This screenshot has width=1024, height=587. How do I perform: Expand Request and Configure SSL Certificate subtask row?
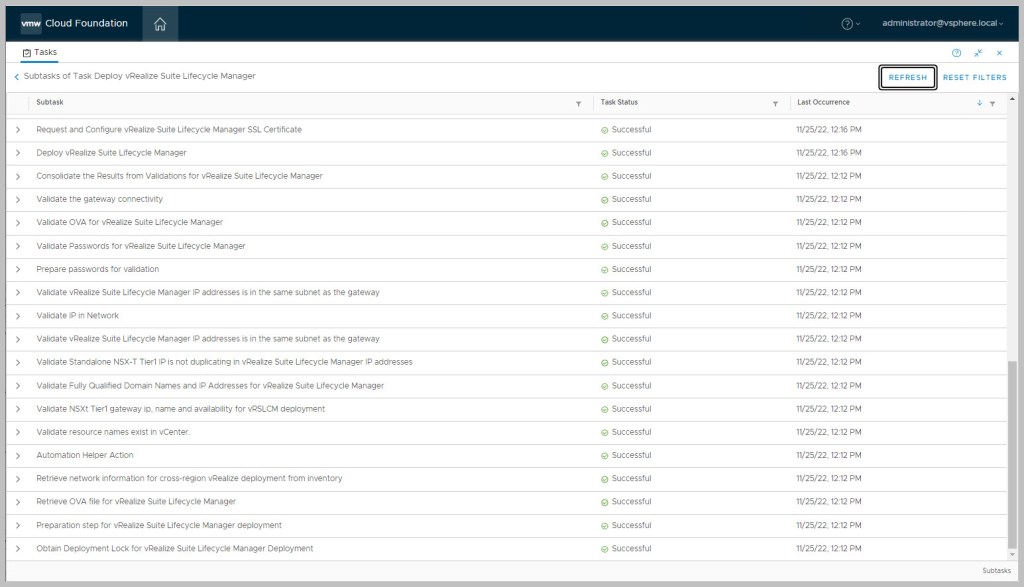click(x=18, y=130)
